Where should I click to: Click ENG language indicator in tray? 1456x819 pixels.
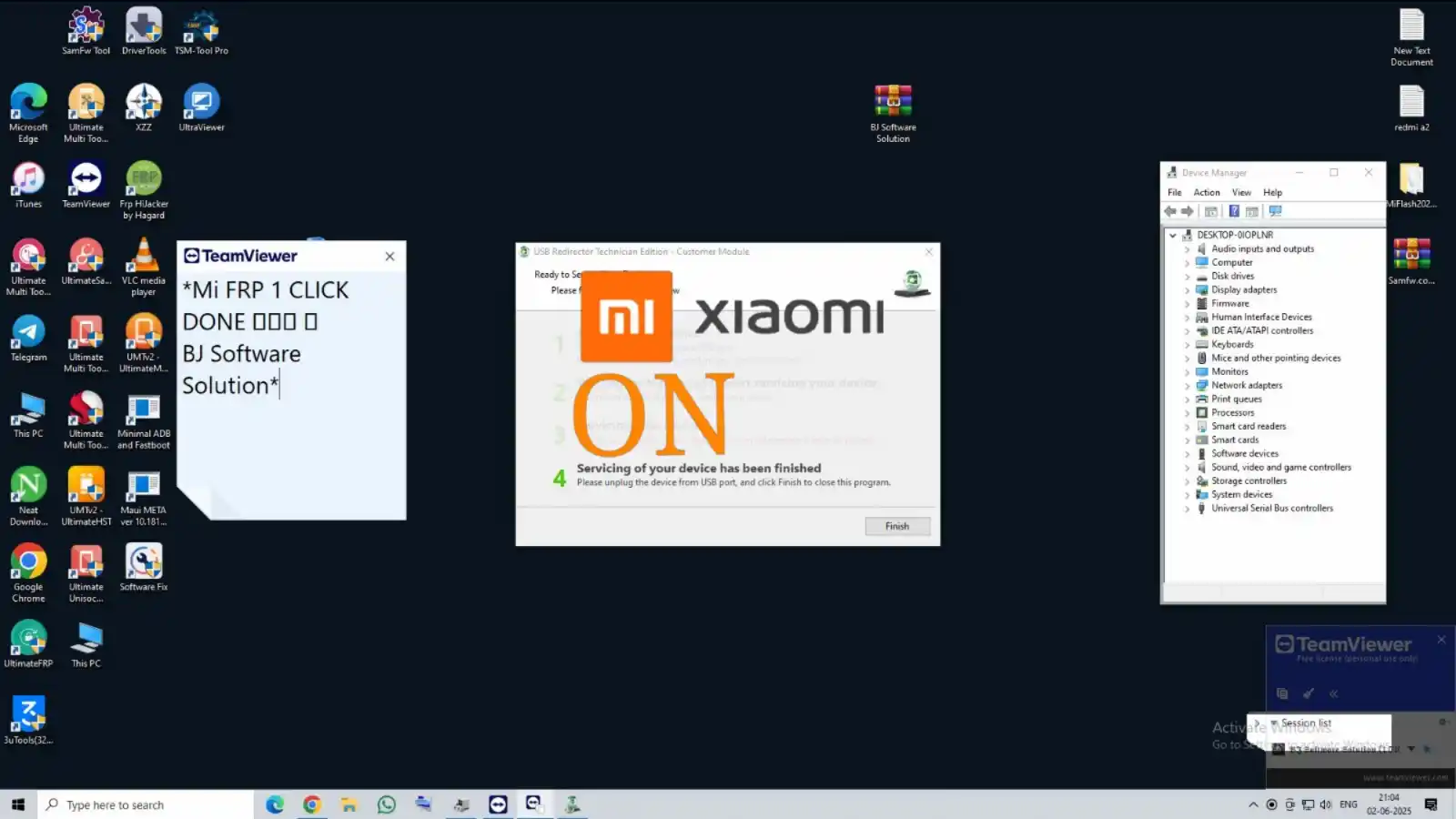pyautogui.click(x=1349, y=804)
